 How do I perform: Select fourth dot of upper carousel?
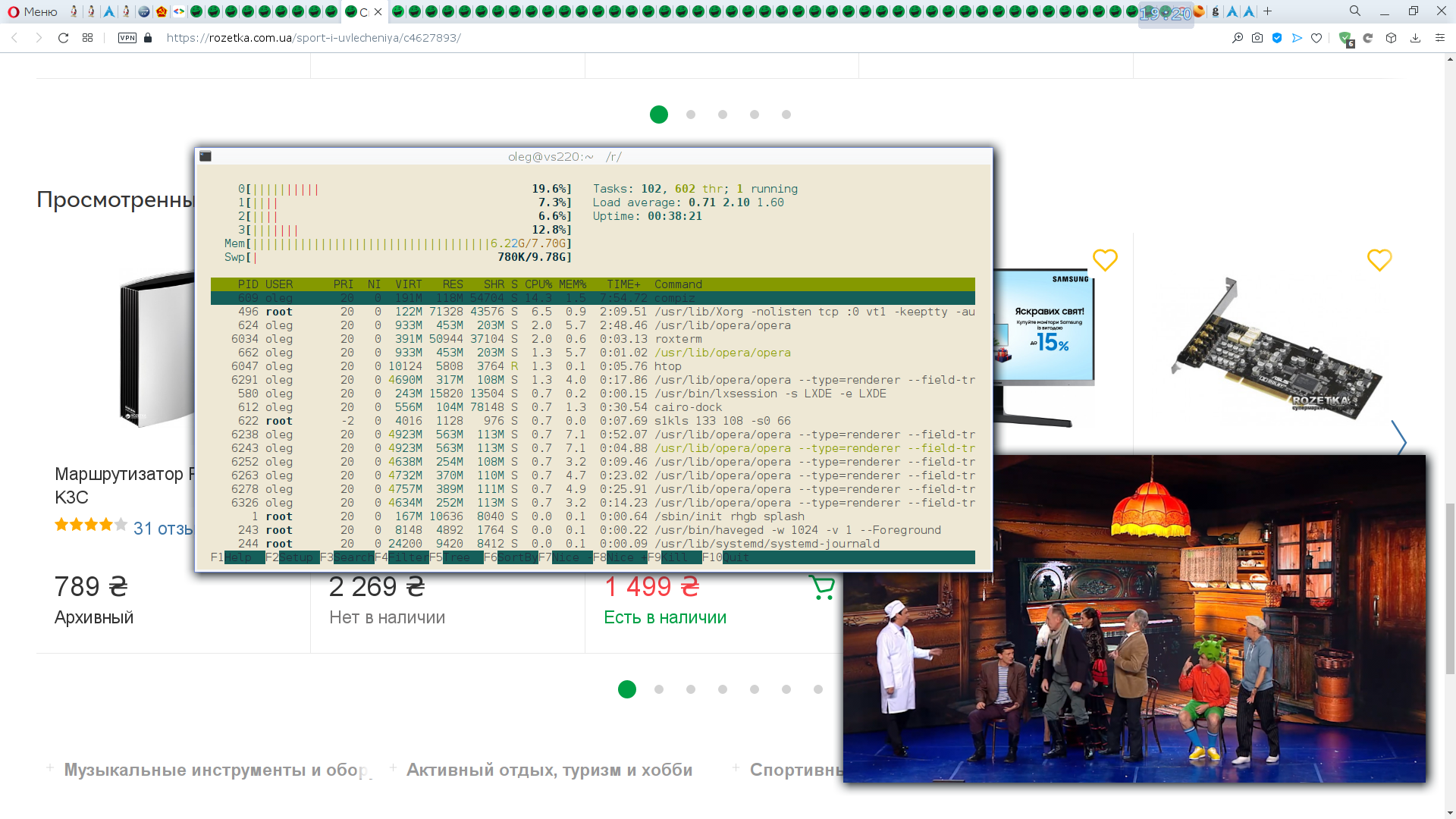tap(755, 115)
